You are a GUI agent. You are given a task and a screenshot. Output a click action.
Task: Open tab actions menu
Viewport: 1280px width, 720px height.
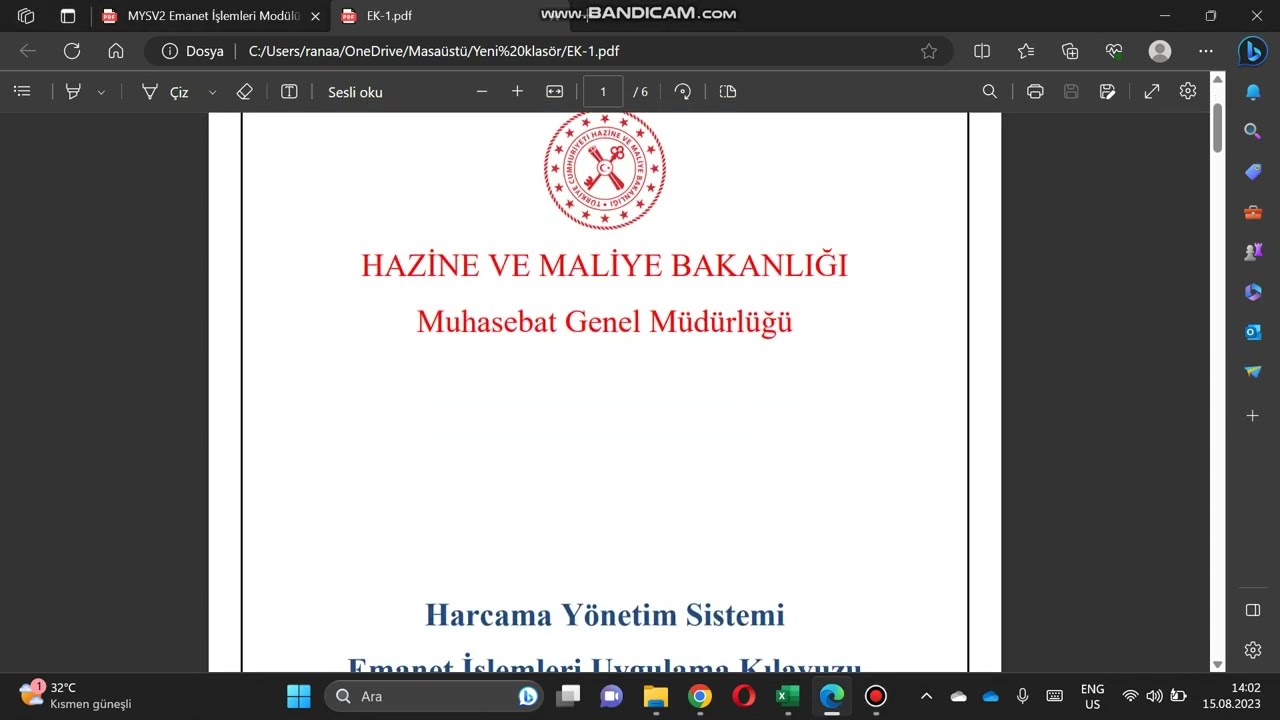click(x=68, y=16)
